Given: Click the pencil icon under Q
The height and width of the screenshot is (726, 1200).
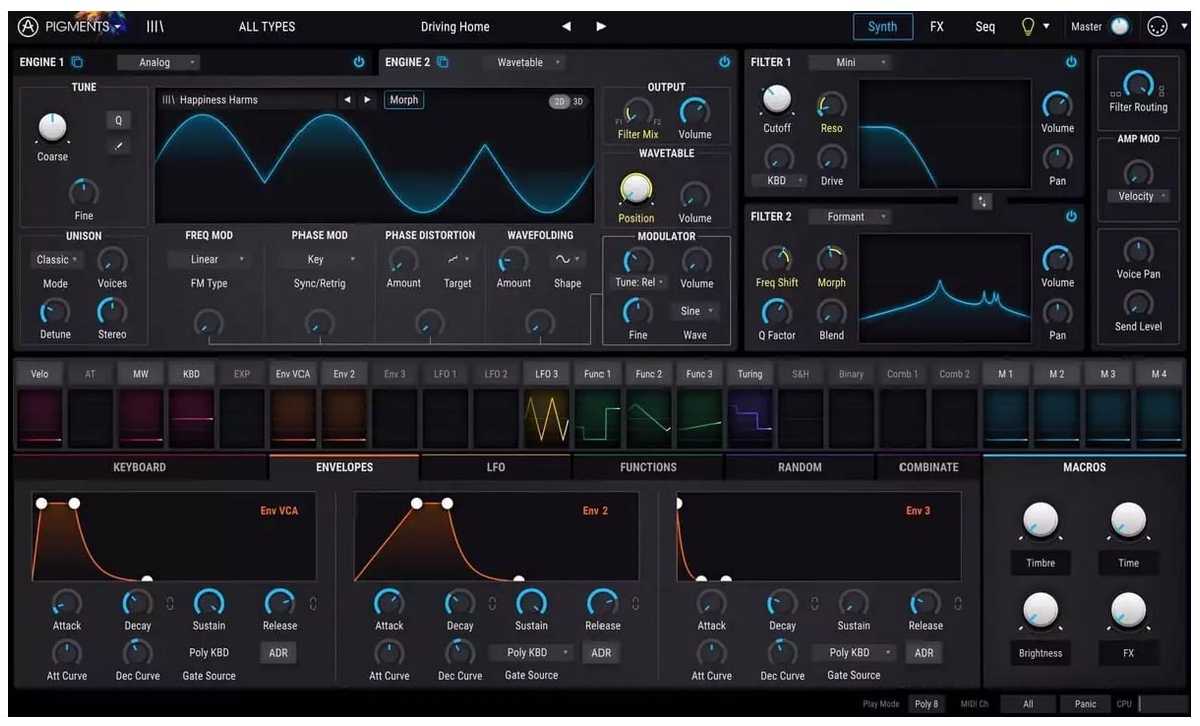Looking at the screenshot, I should [118, 147].
